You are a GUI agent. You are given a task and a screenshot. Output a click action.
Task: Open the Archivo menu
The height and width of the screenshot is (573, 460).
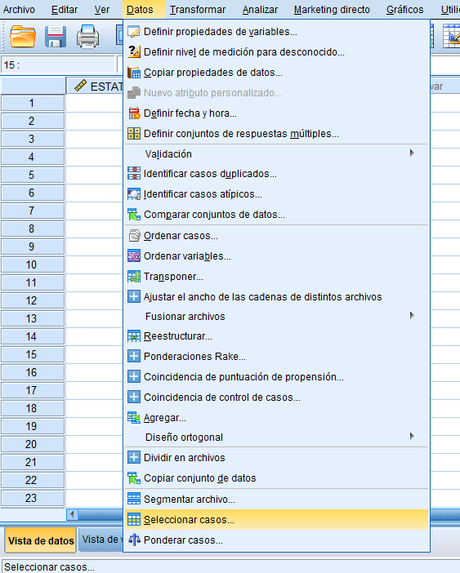(x=19, y=10)
